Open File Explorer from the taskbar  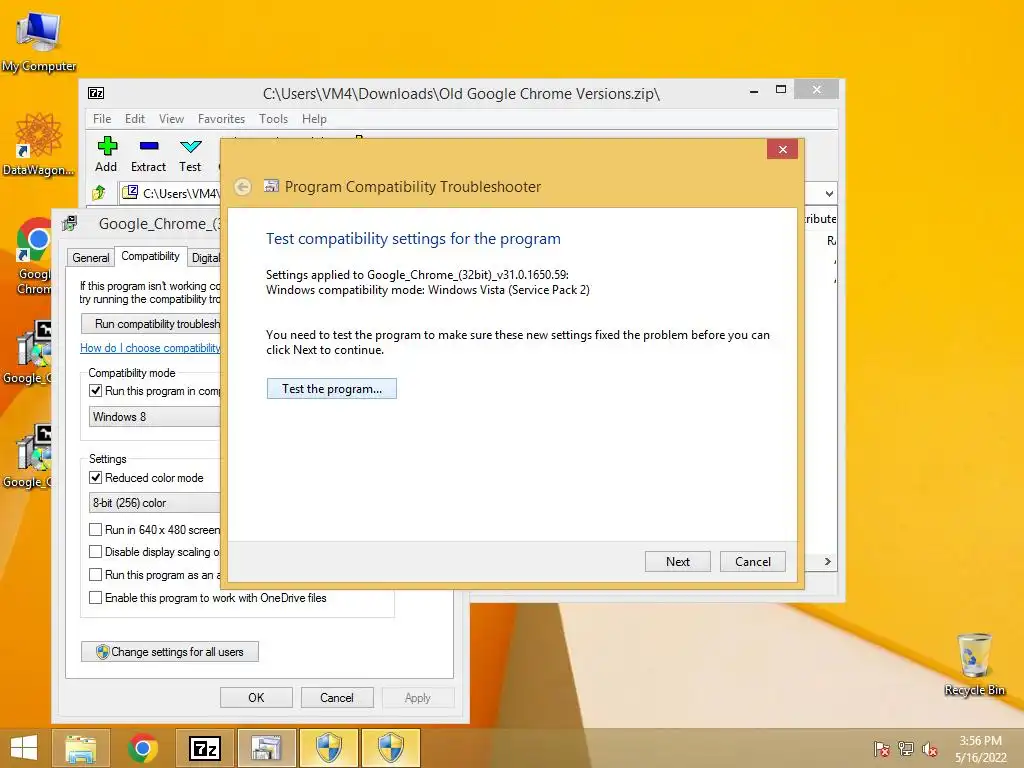80,748
